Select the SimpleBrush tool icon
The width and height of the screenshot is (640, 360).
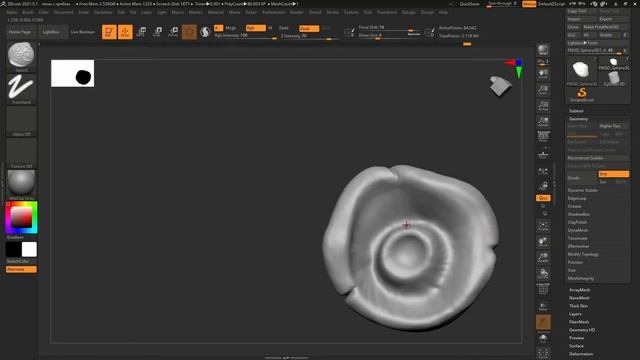click(x=582, y=94)
